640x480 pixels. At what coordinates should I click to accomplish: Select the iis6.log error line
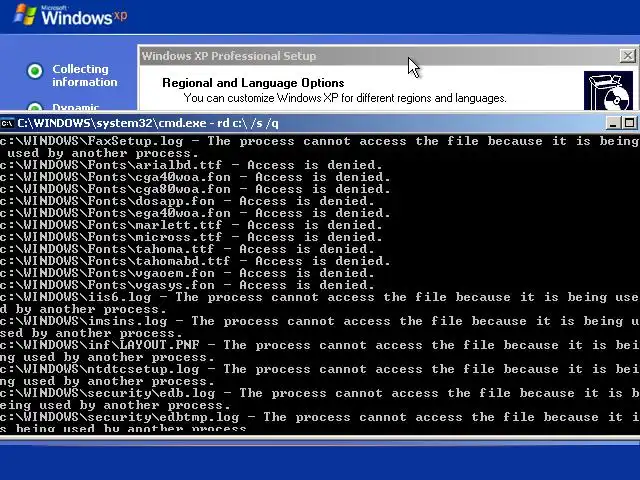(320, 303)
